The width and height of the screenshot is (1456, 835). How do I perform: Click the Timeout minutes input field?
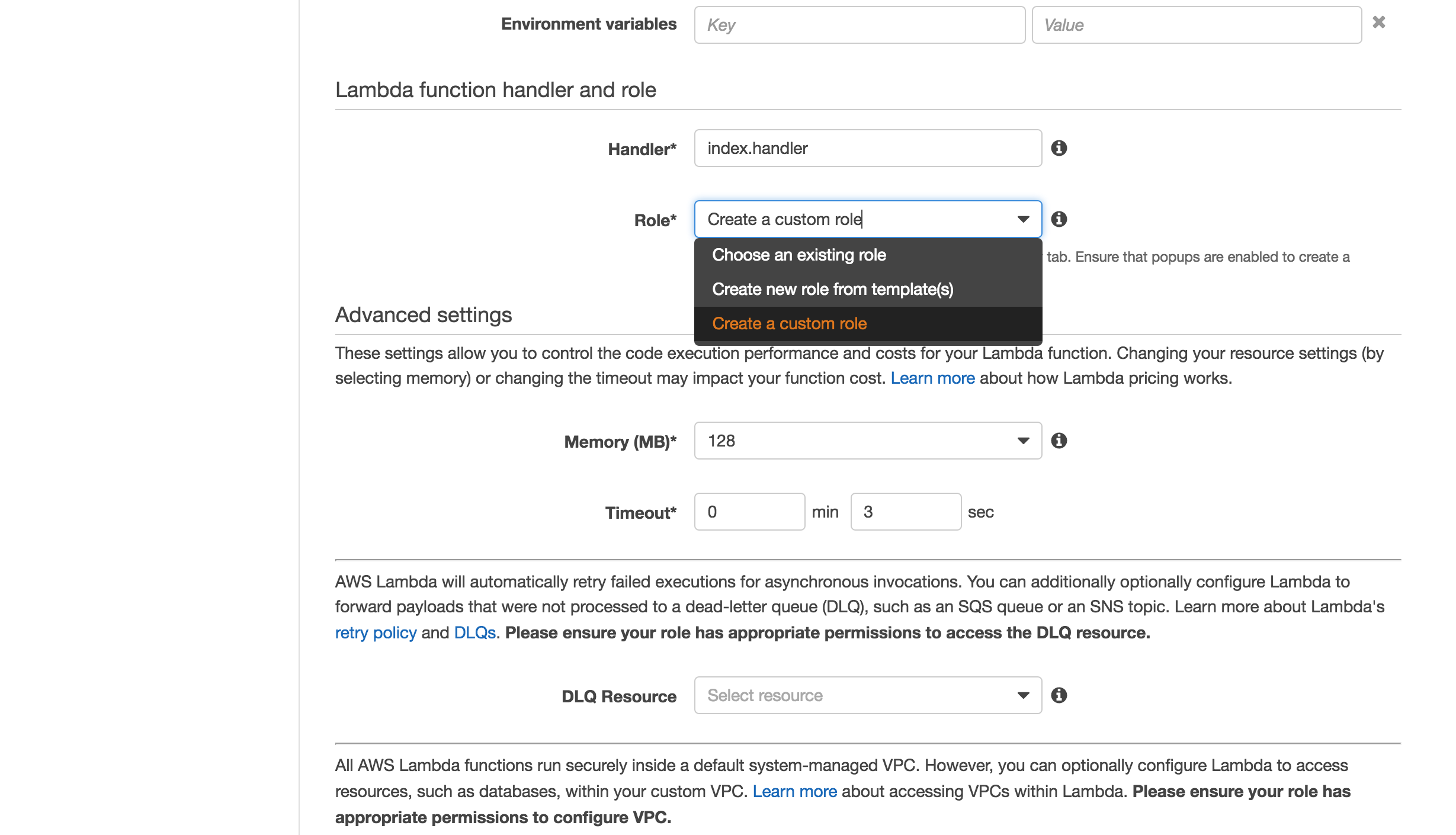tap(750, 510)
